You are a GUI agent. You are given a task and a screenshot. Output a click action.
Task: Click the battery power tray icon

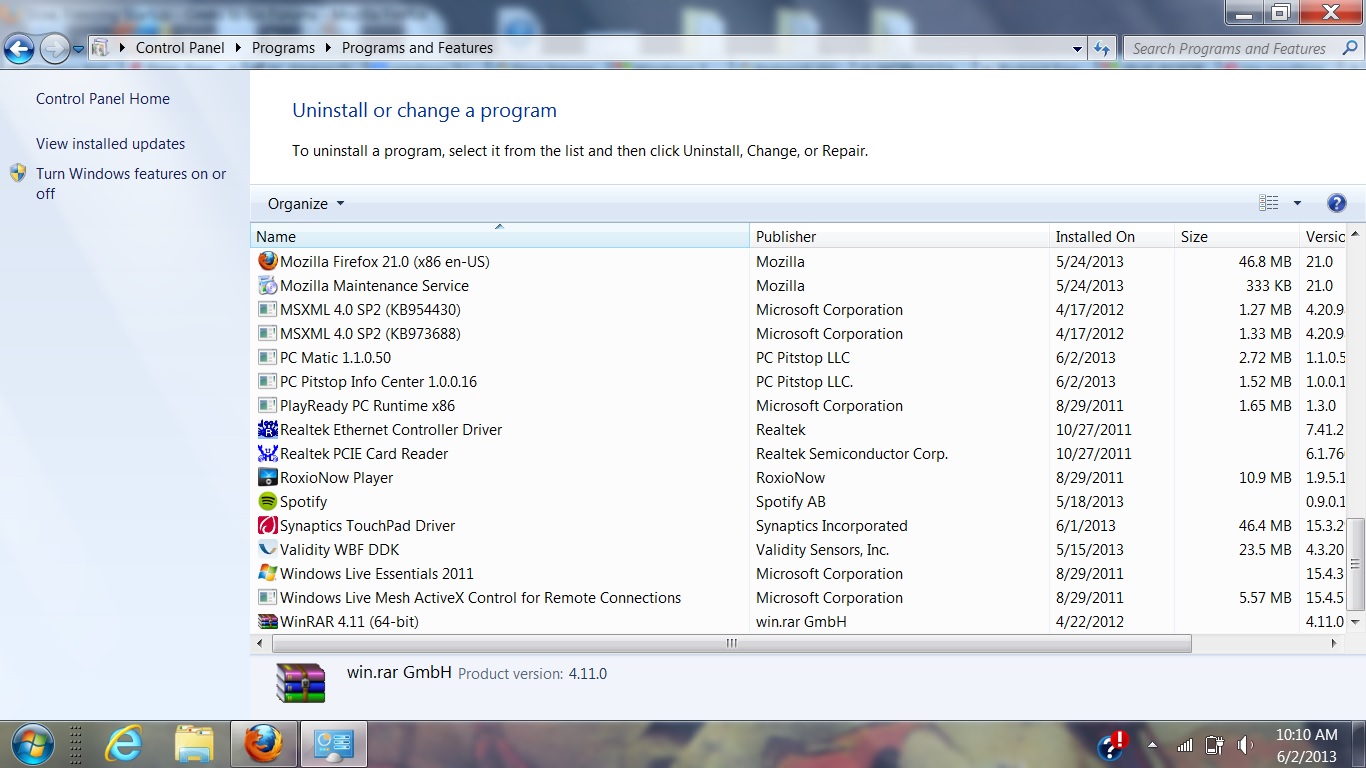point(1215,745)
